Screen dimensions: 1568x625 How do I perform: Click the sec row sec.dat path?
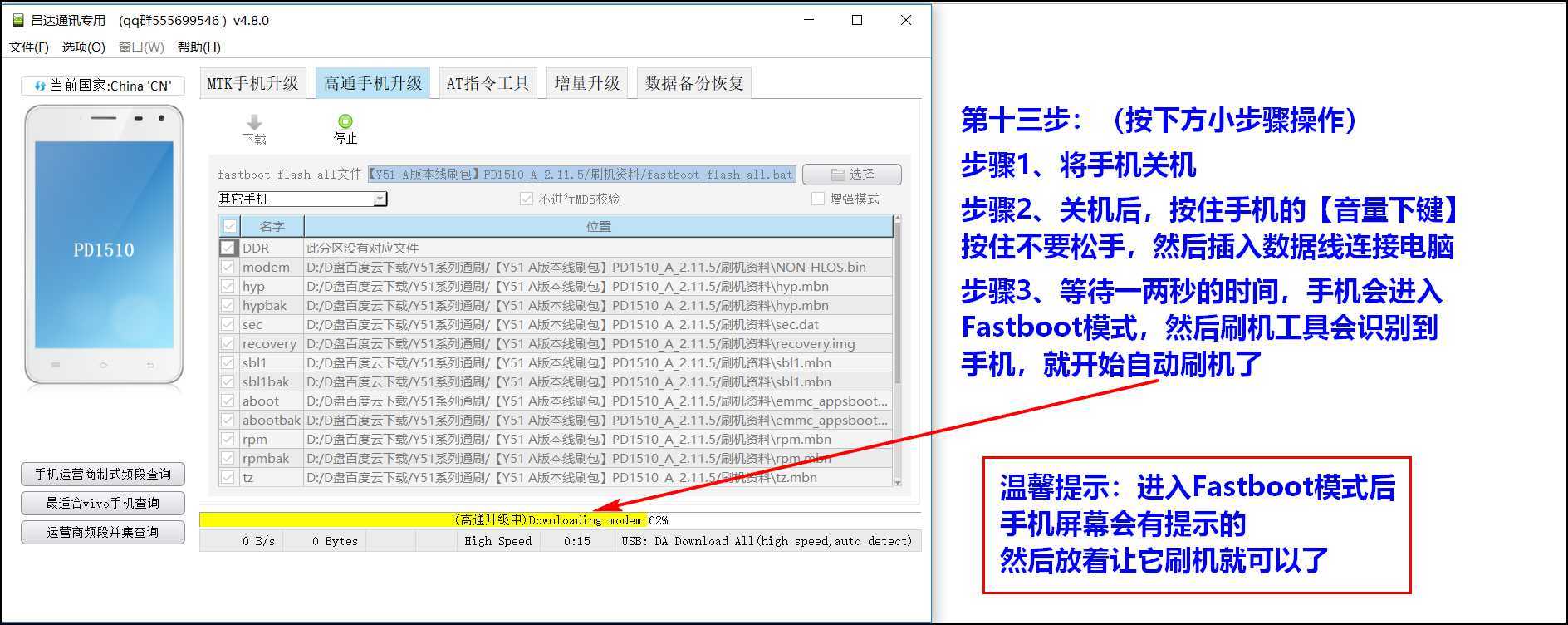pos(563,324)
